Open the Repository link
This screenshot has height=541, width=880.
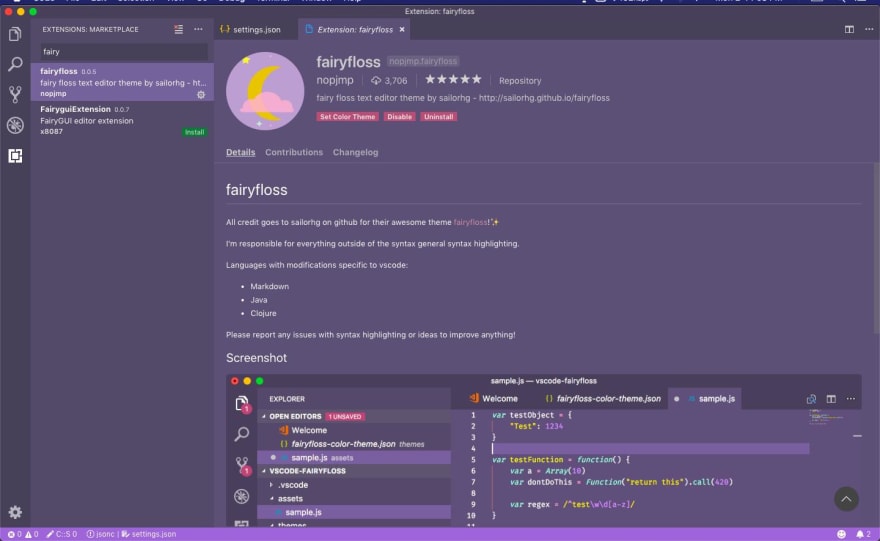[x=520, y=81]
